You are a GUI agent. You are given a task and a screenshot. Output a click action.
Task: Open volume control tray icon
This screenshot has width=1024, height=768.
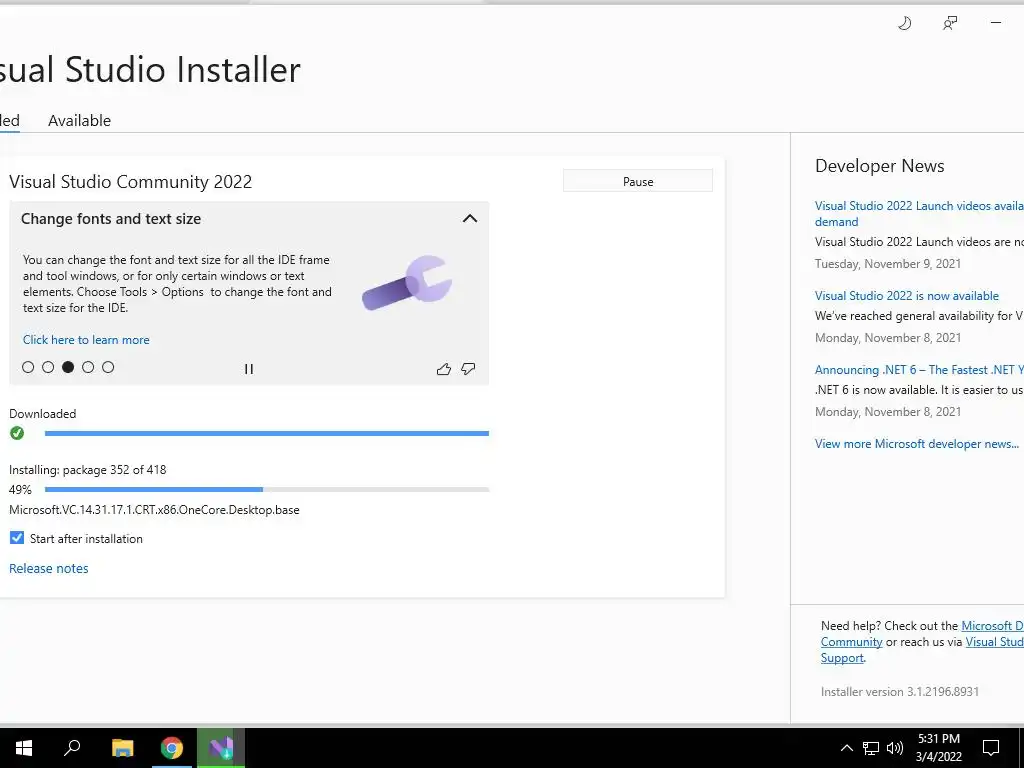(x=895, y=748)
